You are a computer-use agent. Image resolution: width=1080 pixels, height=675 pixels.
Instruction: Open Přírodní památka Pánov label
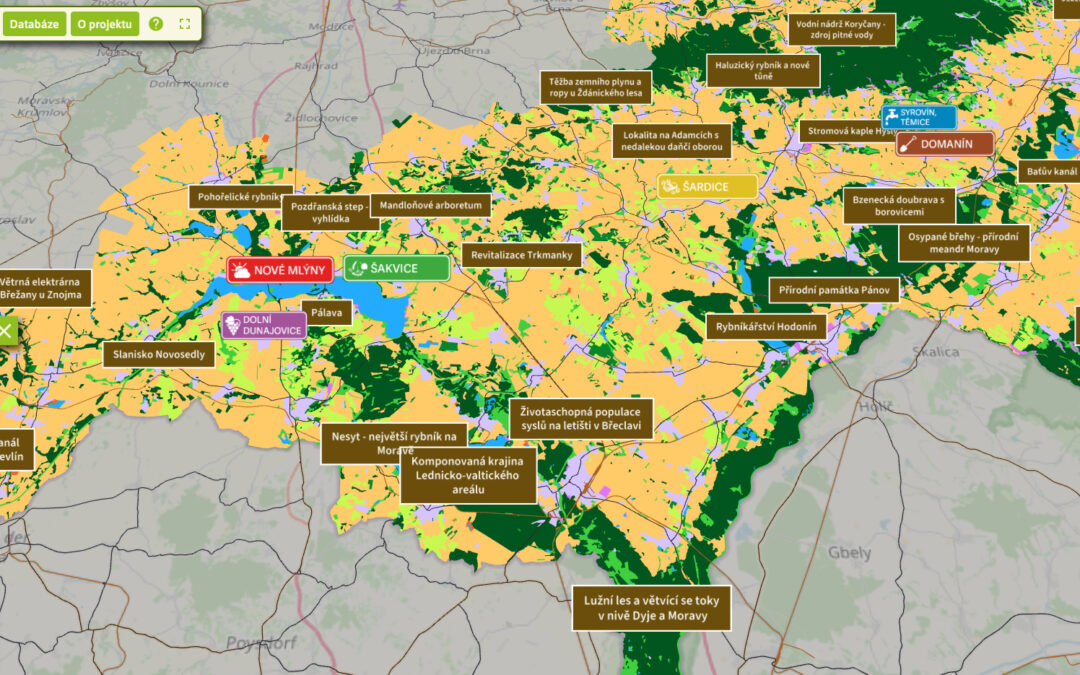tap(834, 290)
